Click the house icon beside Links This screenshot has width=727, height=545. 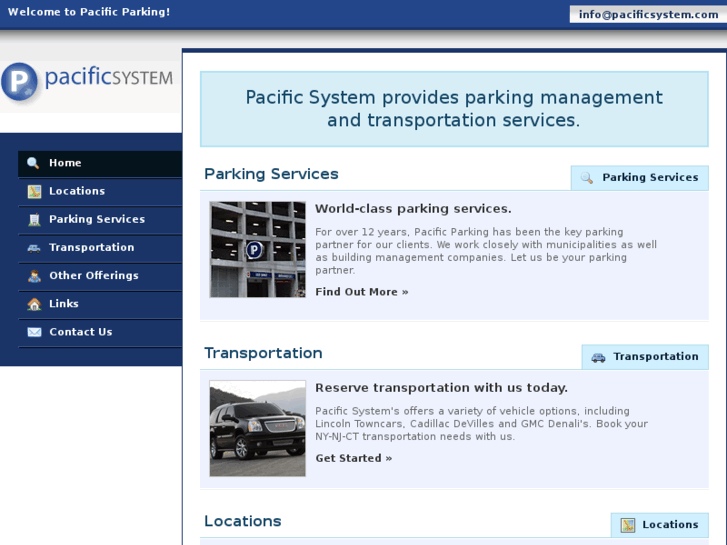point(34,304)
